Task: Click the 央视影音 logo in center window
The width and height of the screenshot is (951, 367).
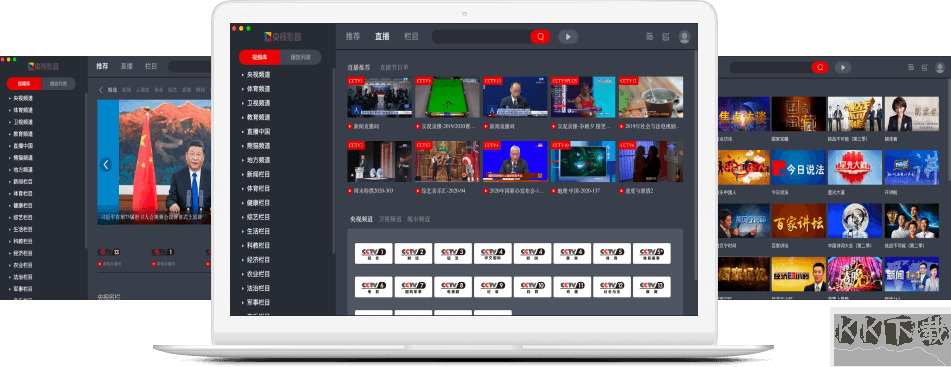Action: (x=283, y=36)
